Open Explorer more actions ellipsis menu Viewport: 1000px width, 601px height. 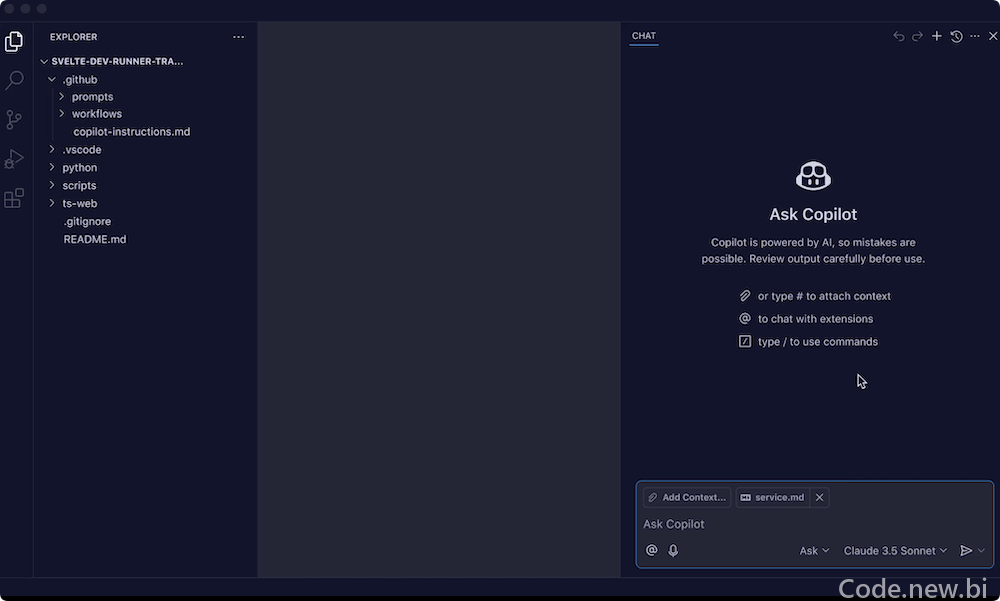[239, 37]
